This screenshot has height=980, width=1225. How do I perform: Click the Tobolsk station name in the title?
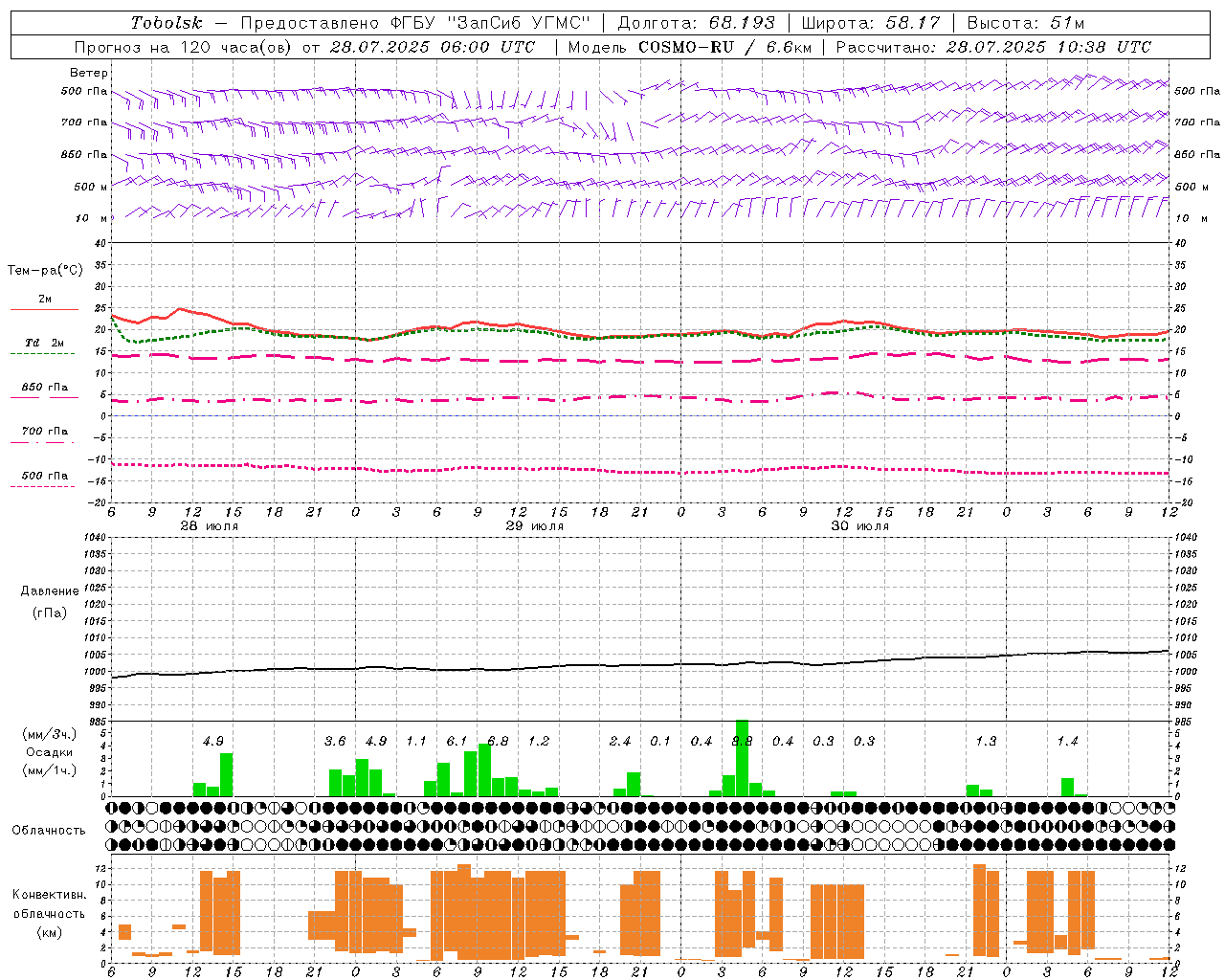(167, 23)
